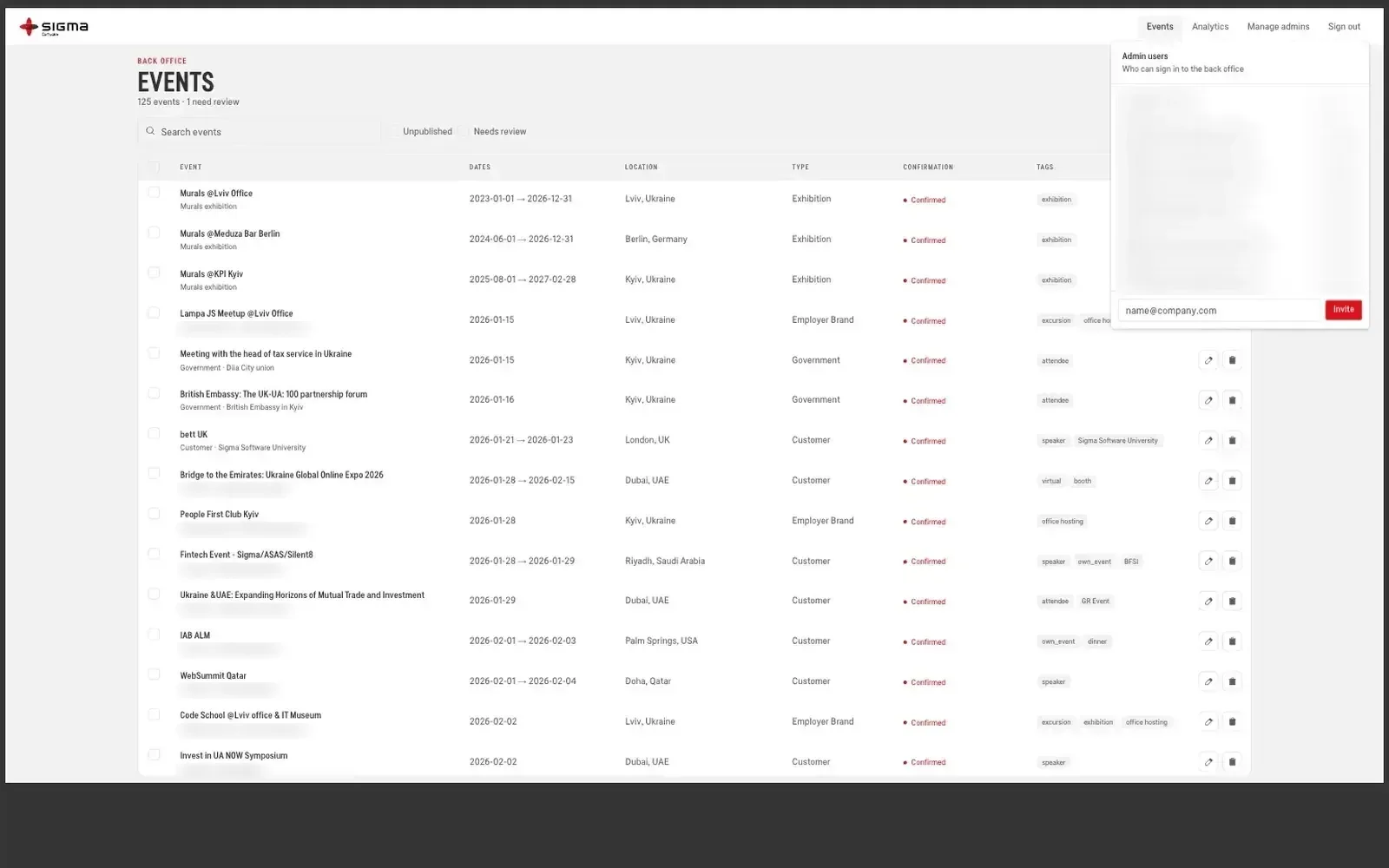Delete the People First Club Kyiv event
Image resolution: width=1389 pixels, height=868 pixels.
click(1232, 521)
